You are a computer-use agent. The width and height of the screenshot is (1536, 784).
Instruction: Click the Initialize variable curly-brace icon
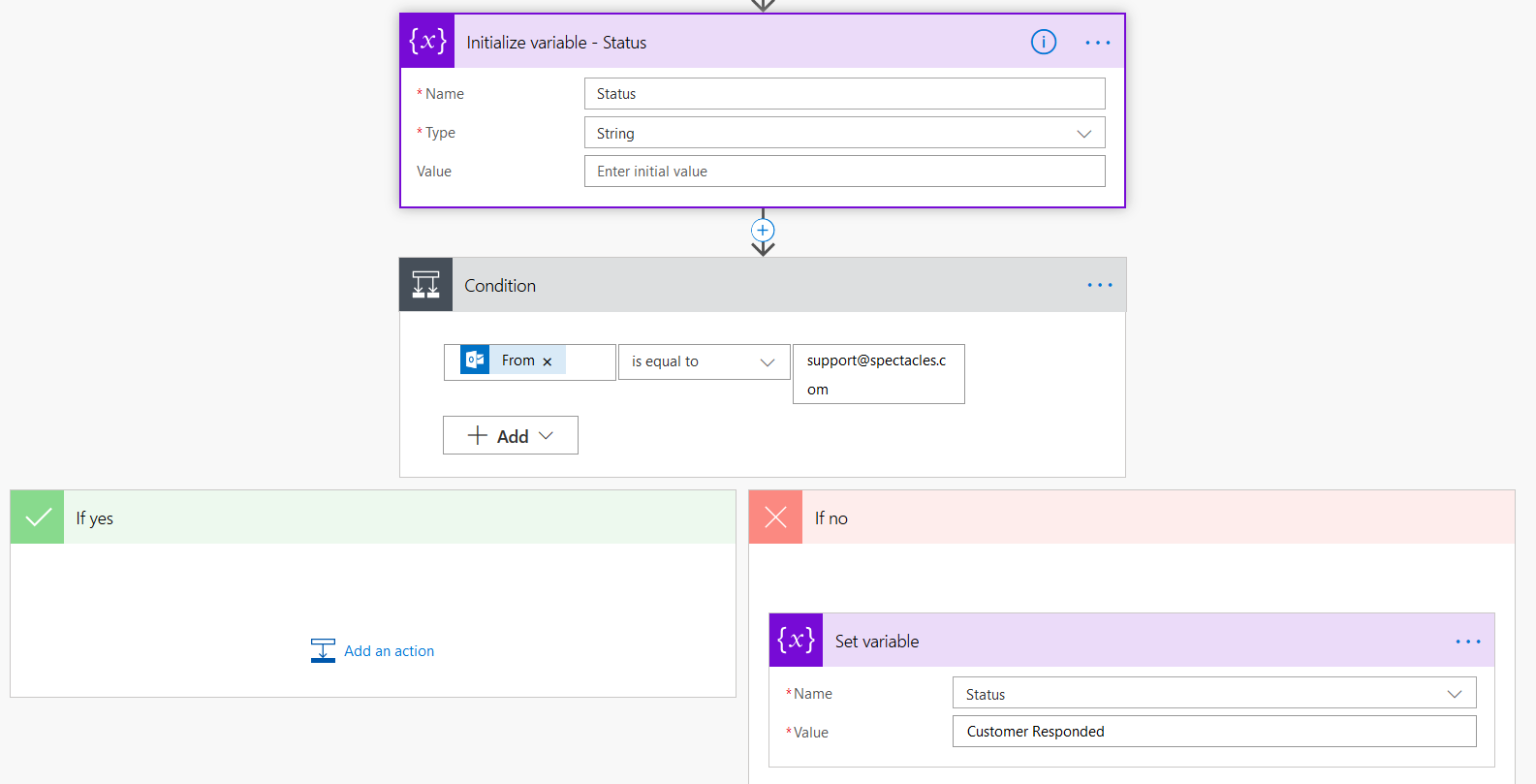427,42
